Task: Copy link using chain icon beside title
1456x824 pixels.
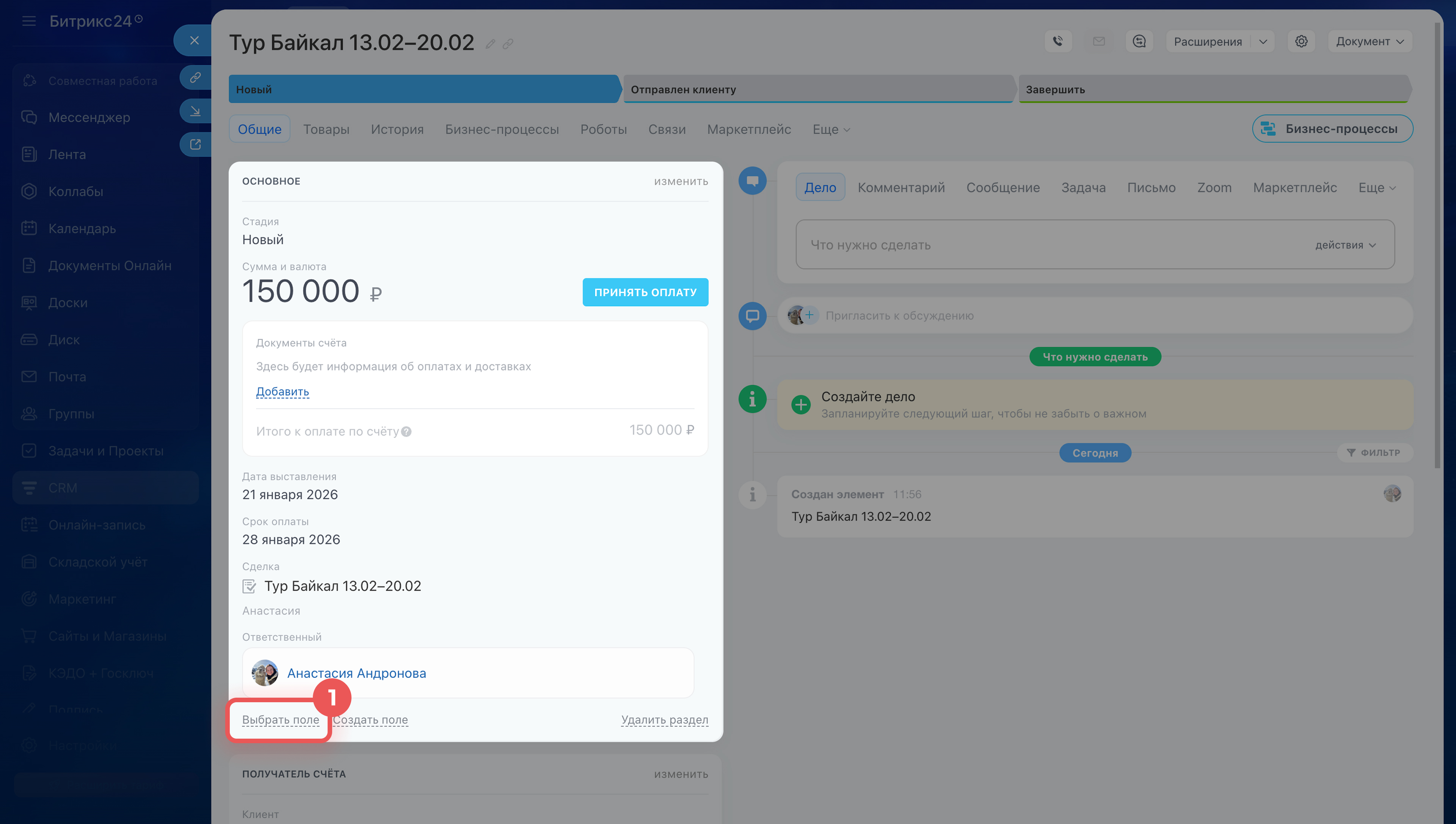Action: tap(508, 44)
